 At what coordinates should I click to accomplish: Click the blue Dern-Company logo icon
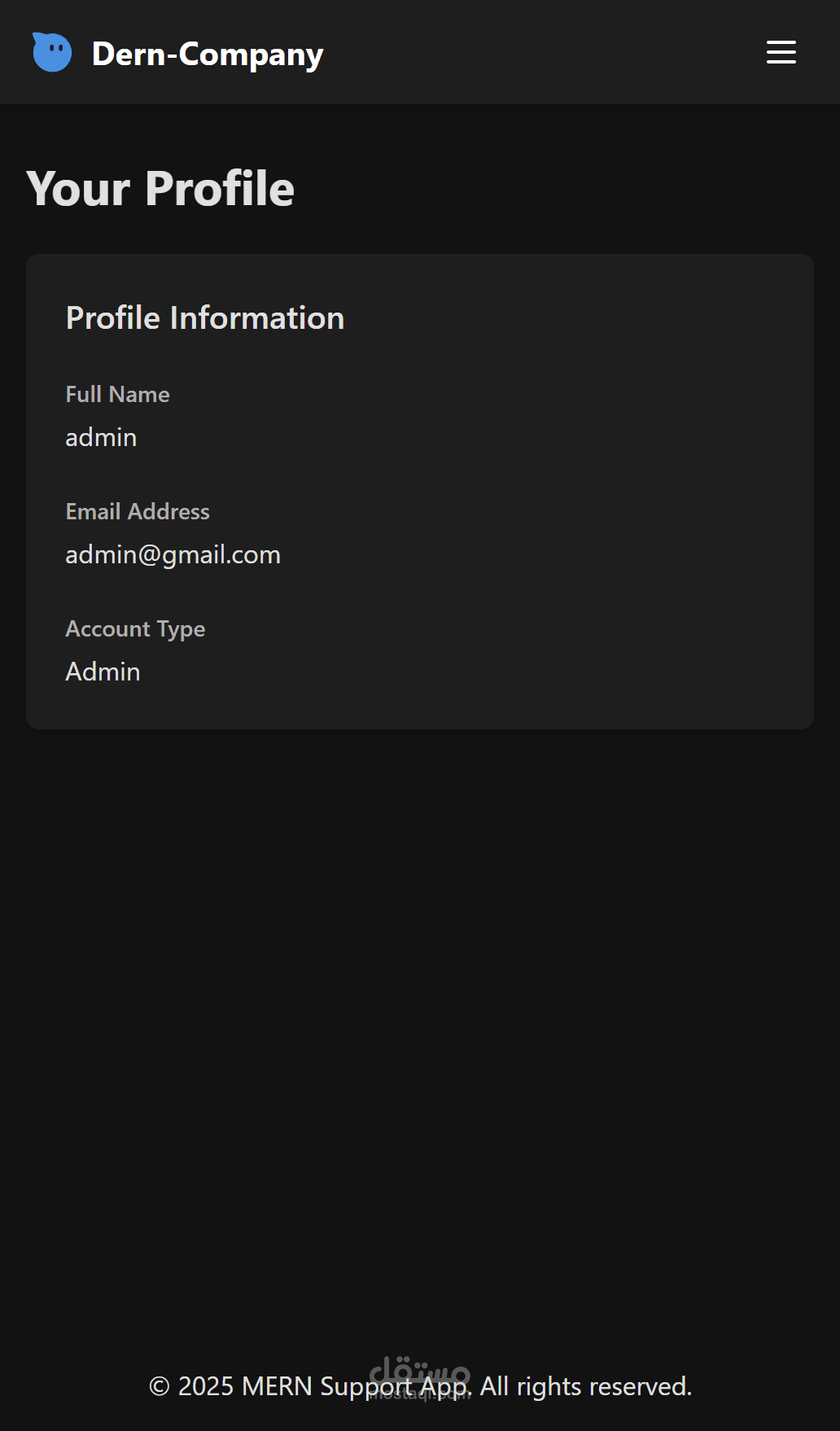tap(52, 53)
